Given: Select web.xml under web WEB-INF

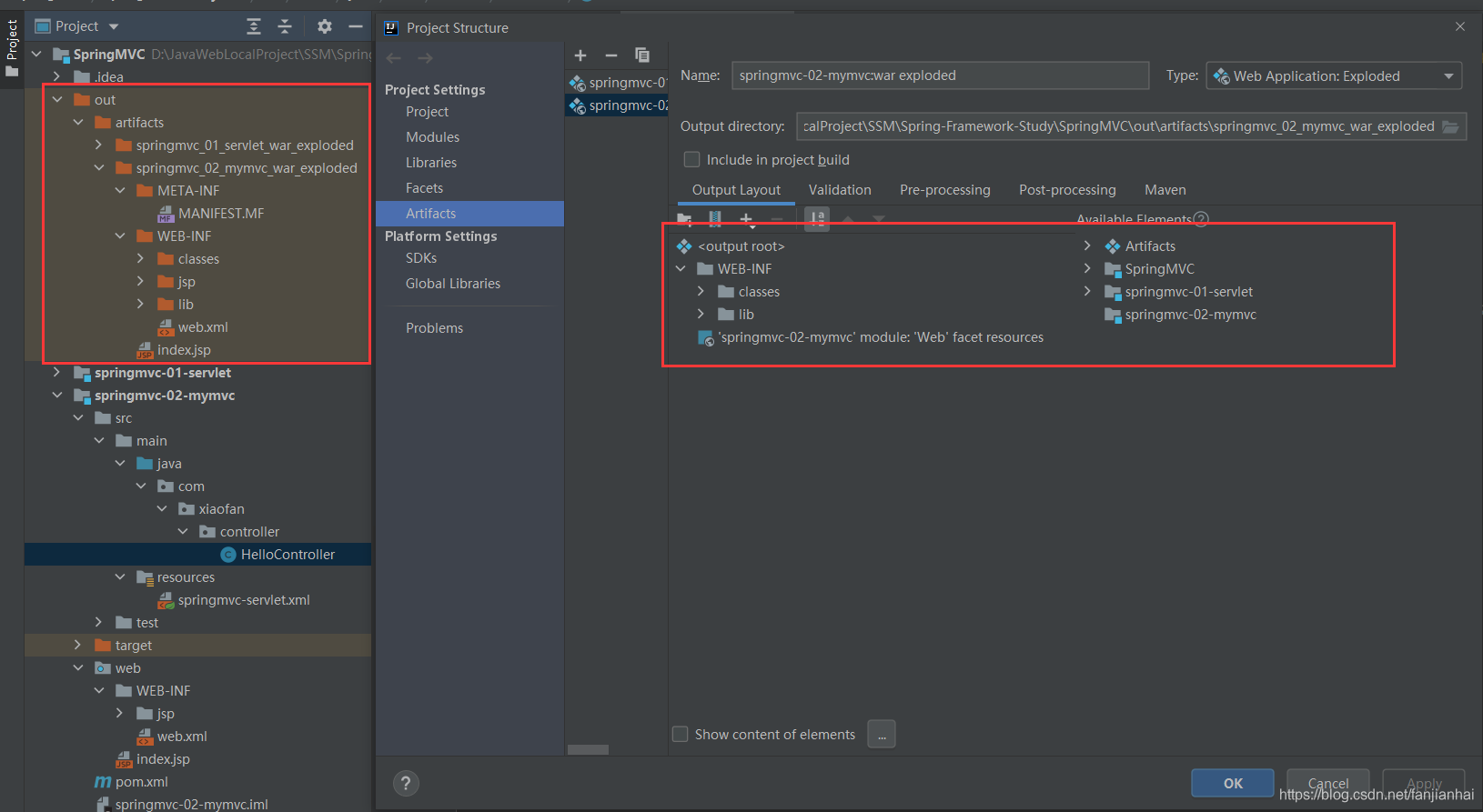Looking at the screenshot, I should point(172,737).
